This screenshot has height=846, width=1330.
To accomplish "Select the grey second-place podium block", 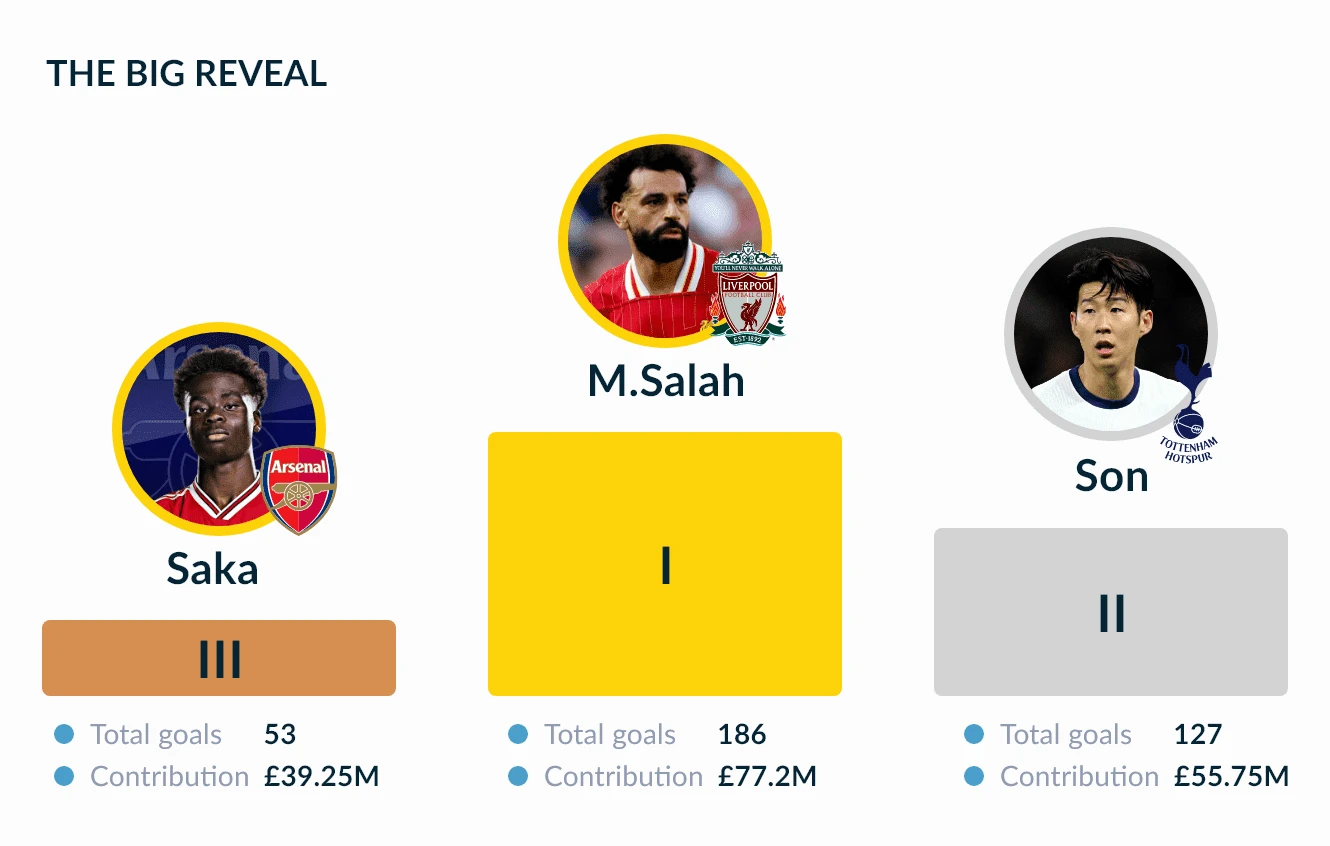I will coord(1111,612).
